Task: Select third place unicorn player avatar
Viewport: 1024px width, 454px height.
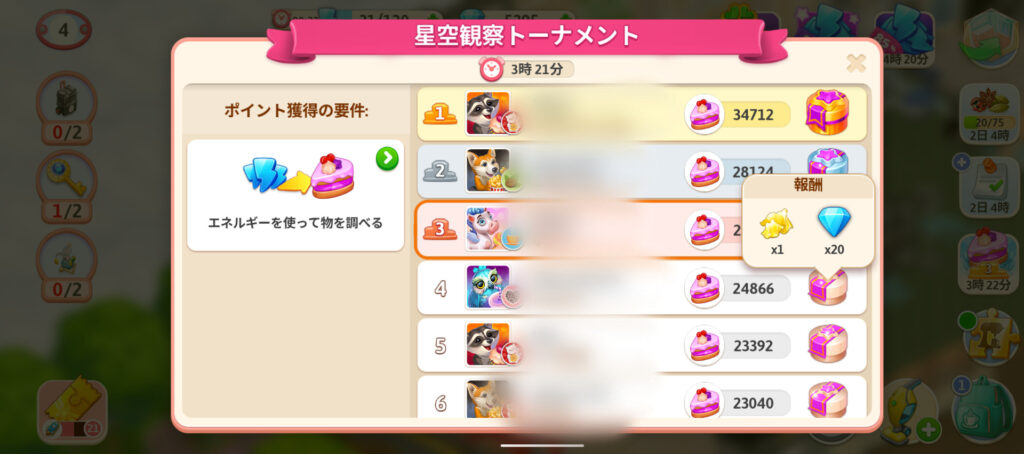Action: pos(488,229)
